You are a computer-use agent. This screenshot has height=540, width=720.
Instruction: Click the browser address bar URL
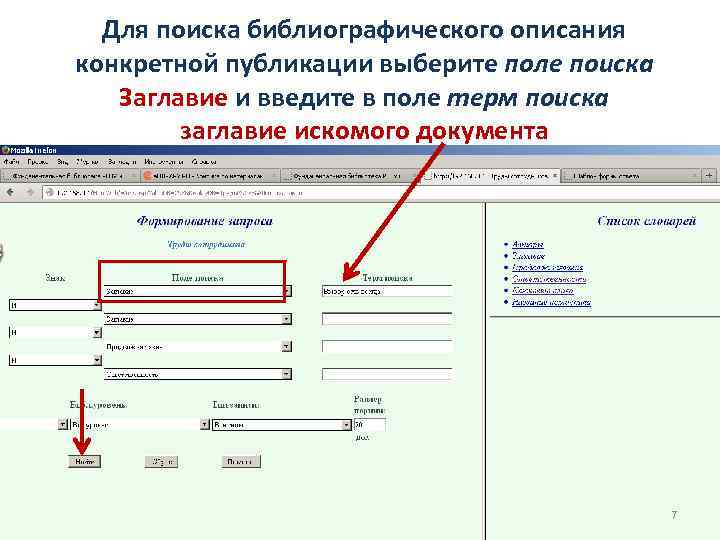[381, 193]
